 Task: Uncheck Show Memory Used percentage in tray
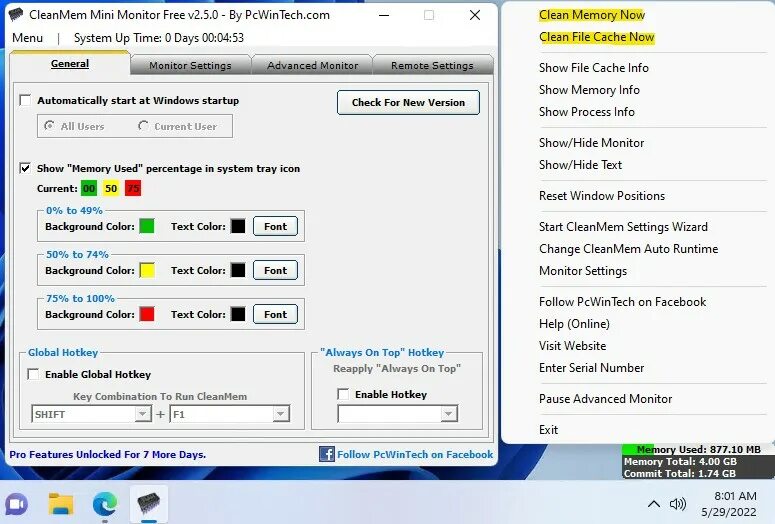tap(25, 168)
